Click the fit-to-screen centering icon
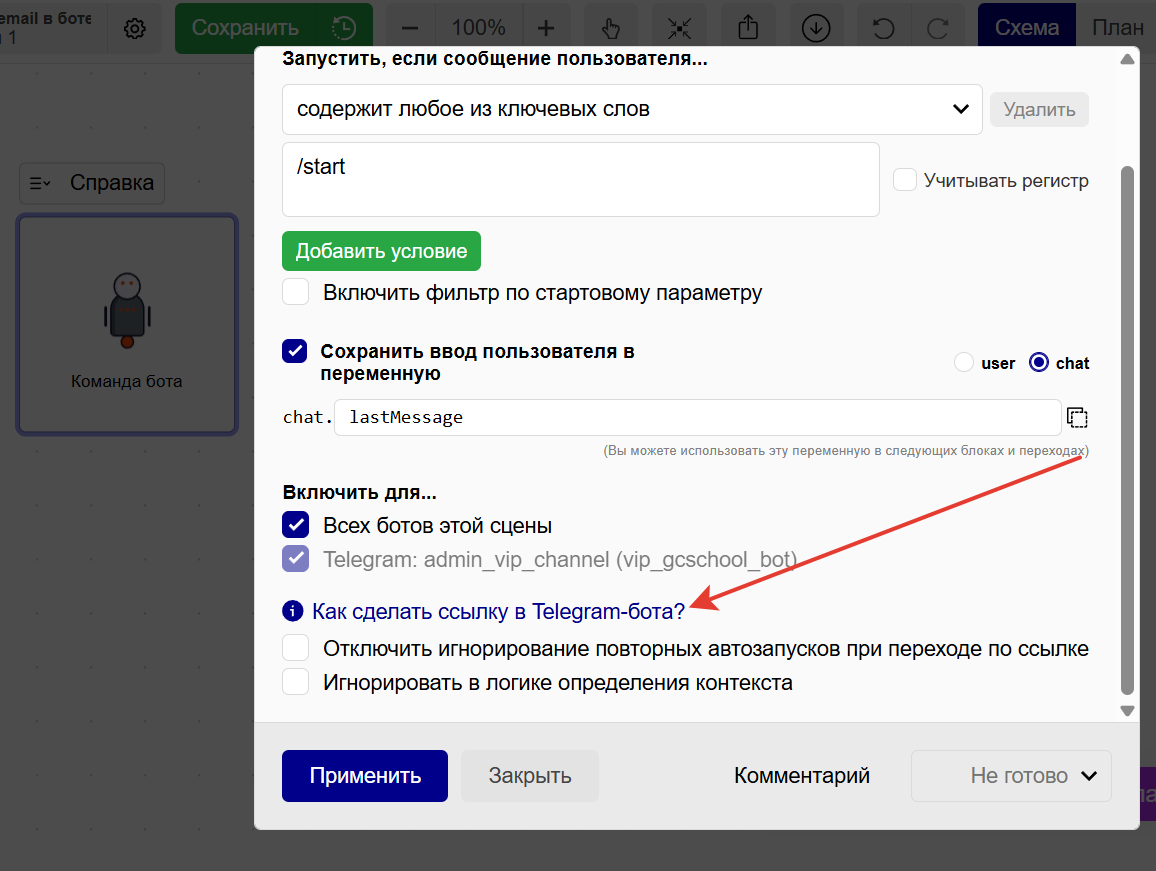This screenshot has height=871, width=1156. coord(680,27)
